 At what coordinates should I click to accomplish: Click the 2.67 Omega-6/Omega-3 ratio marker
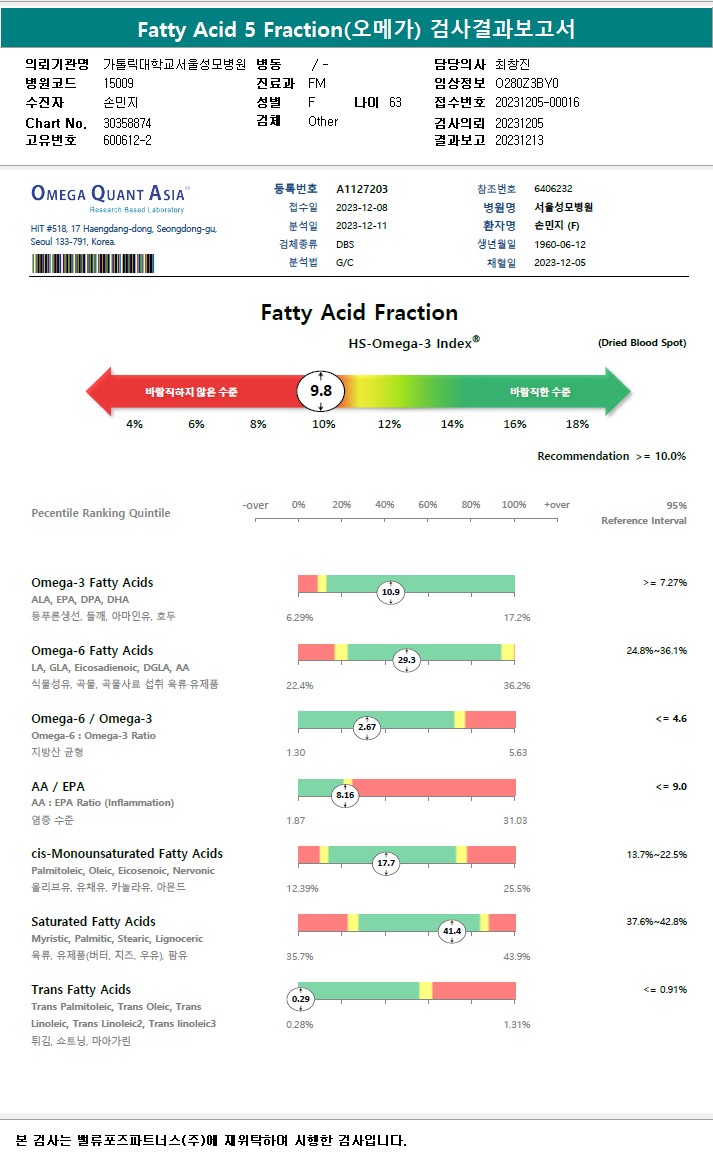point(367,727)
